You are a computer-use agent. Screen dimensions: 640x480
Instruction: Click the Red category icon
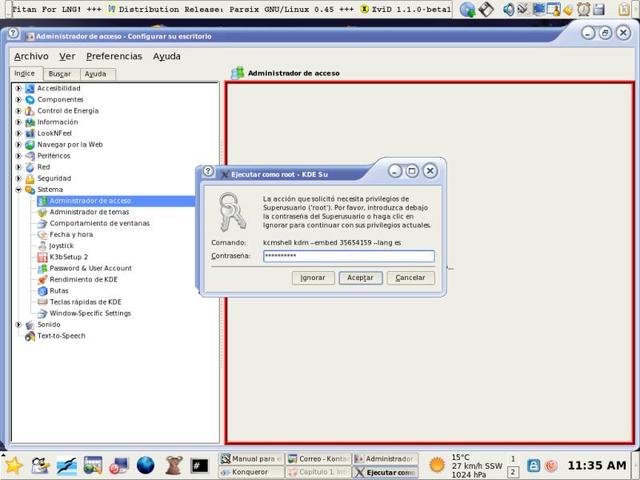30,167
